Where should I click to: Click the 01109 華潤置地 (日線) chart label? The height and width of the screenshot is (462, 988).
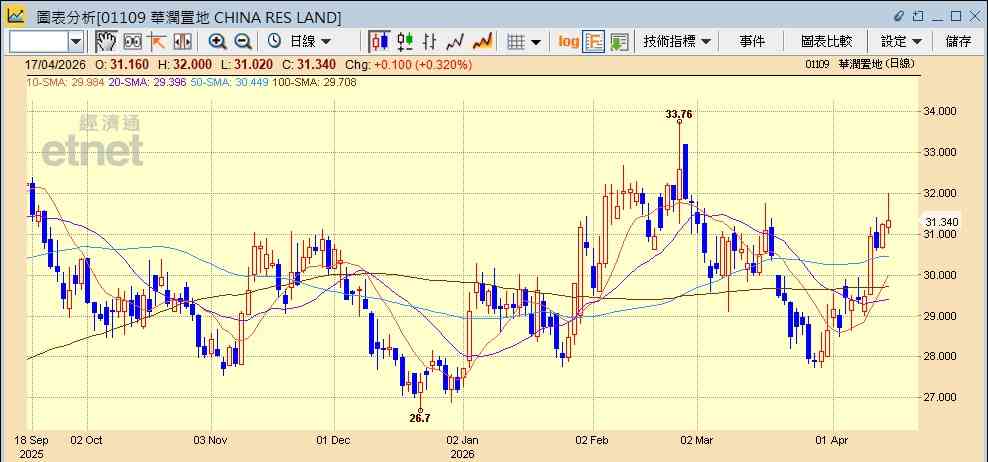click(x=859, y=64)
